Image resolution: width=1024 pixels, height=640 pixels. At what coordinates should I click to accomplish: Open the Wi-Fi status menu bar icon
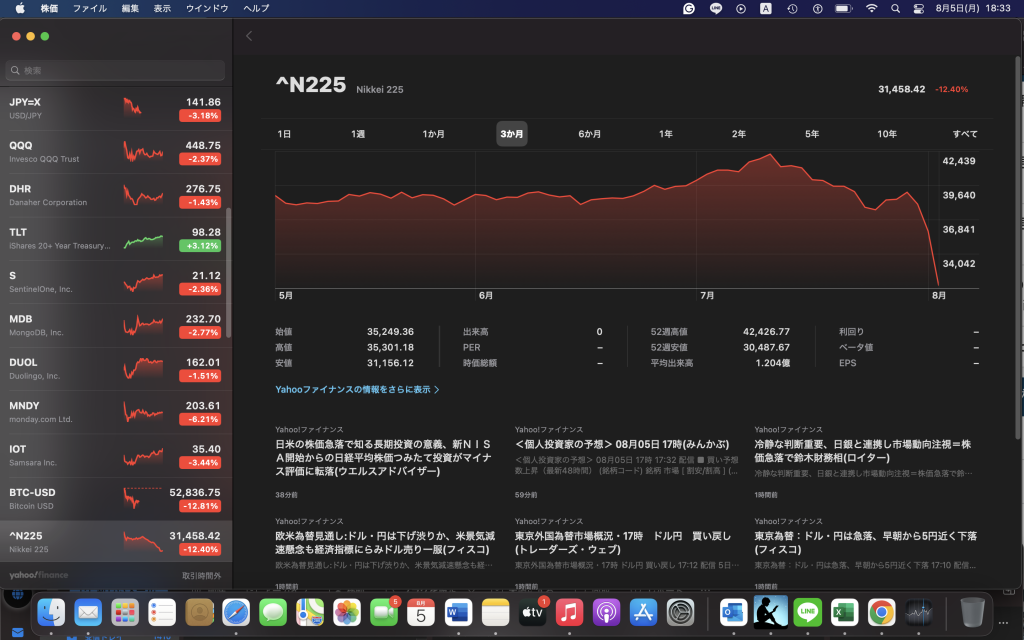coord(870,8)
